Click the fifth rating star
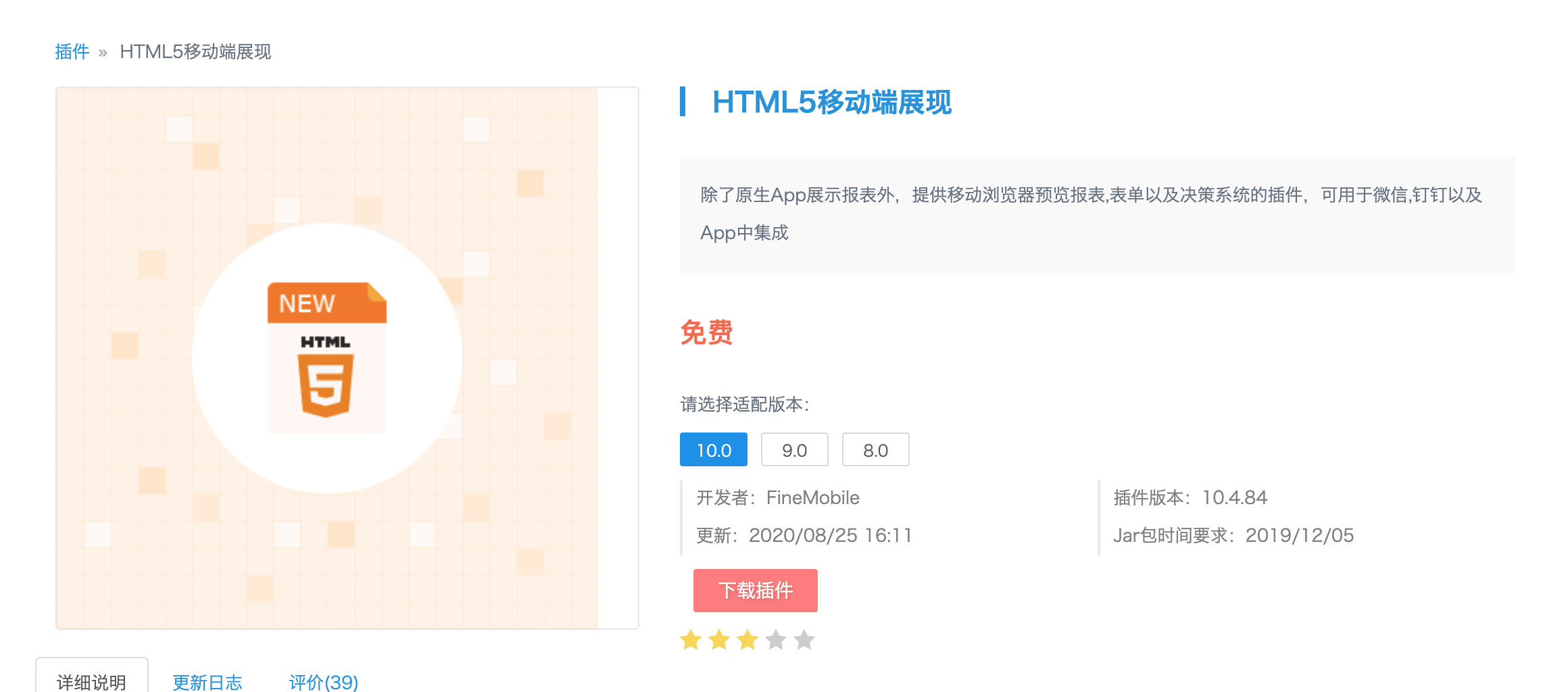Image resolution: width=1568 pixels, height=692 pixels. click(x=804, y=639)
